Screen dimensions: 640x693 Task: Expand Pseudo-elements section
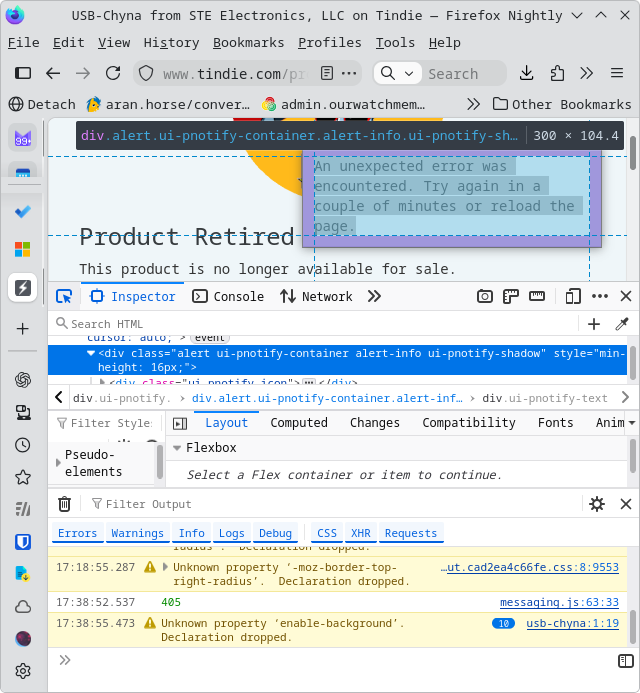point(58,463)
